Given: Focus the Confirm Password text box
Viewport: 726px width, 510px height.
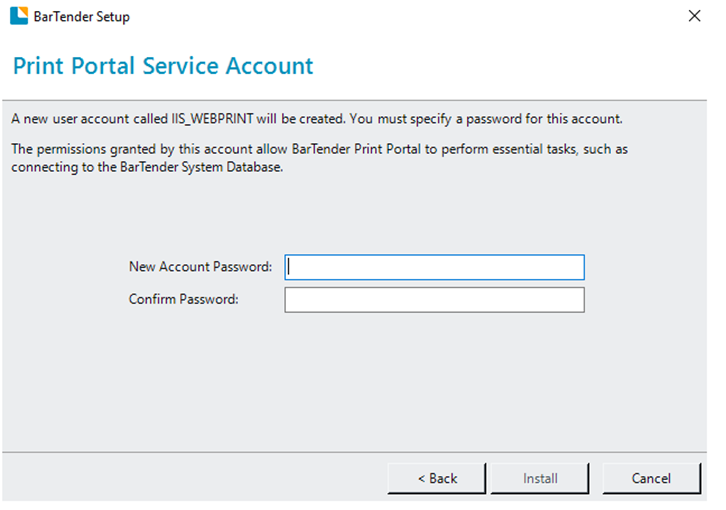Looking at the screenshot, I should point(434,300).
